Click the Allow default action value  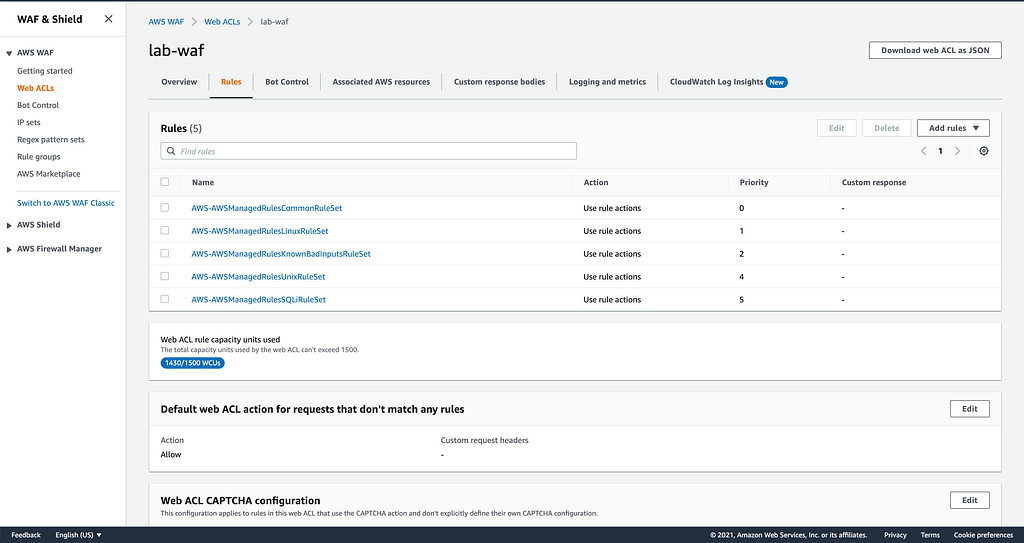tap(171, 454)
